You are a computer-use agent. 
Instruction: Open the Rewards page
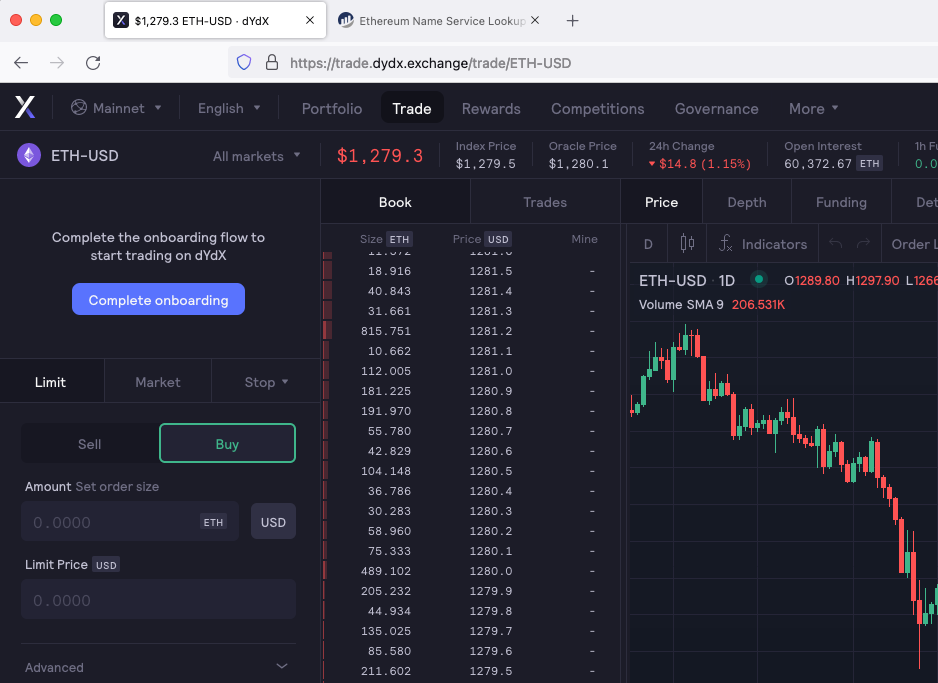click(491, 108)
